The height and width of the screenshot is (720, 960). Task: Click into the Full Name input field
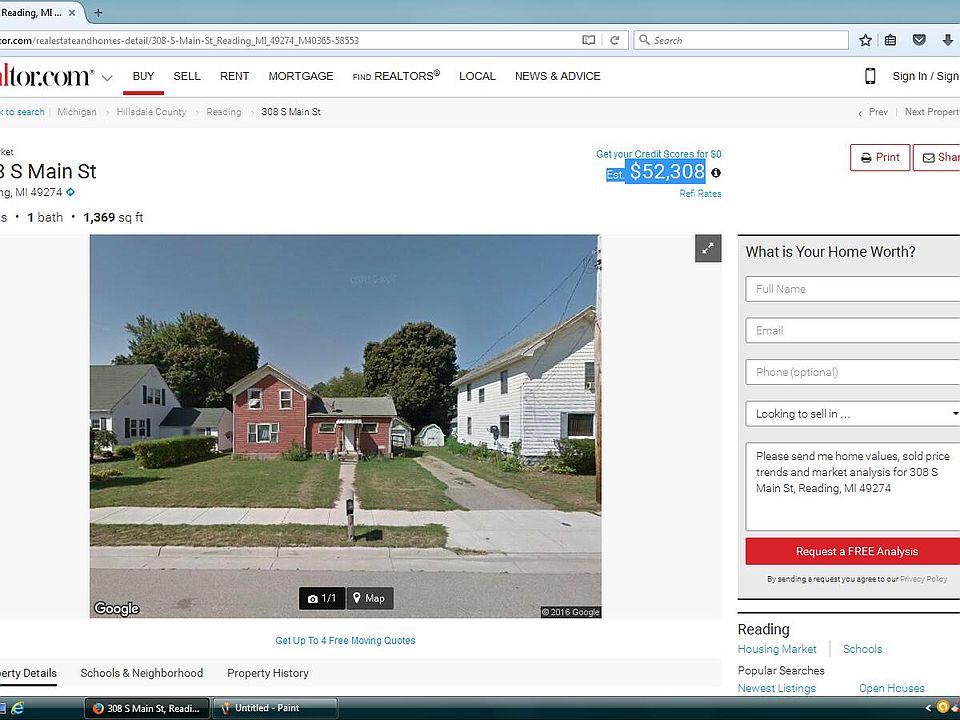pyautogui.click(x=852, y=289)
